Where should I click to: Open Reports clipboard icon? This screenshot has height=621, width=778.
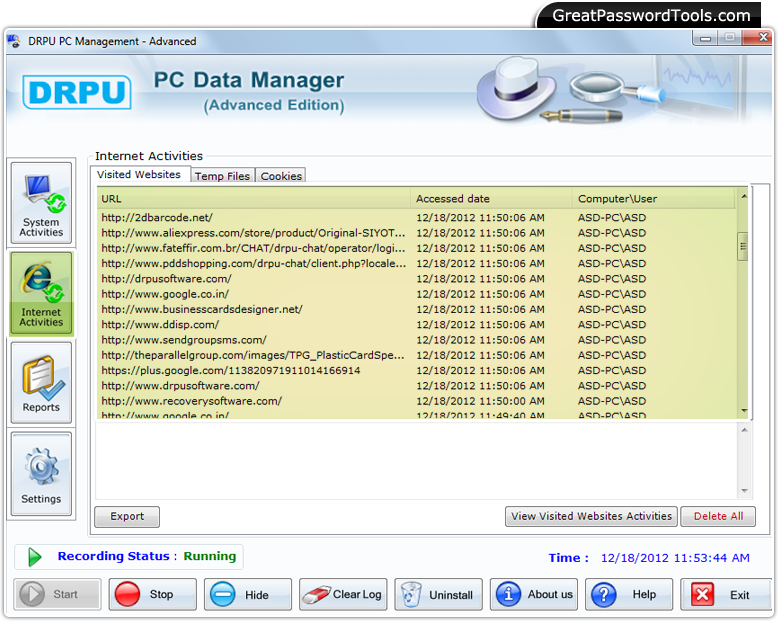click(x=41, y=382)
